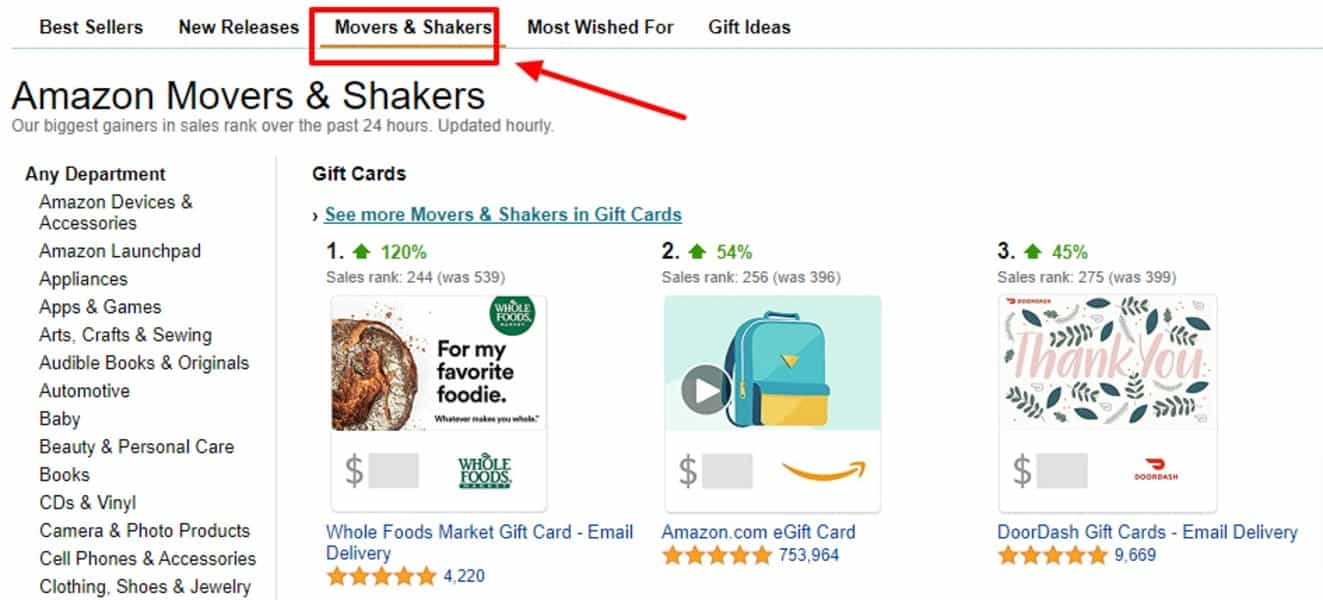Open the Whole Foods Market Gift Card listing

tap(479, 532)
